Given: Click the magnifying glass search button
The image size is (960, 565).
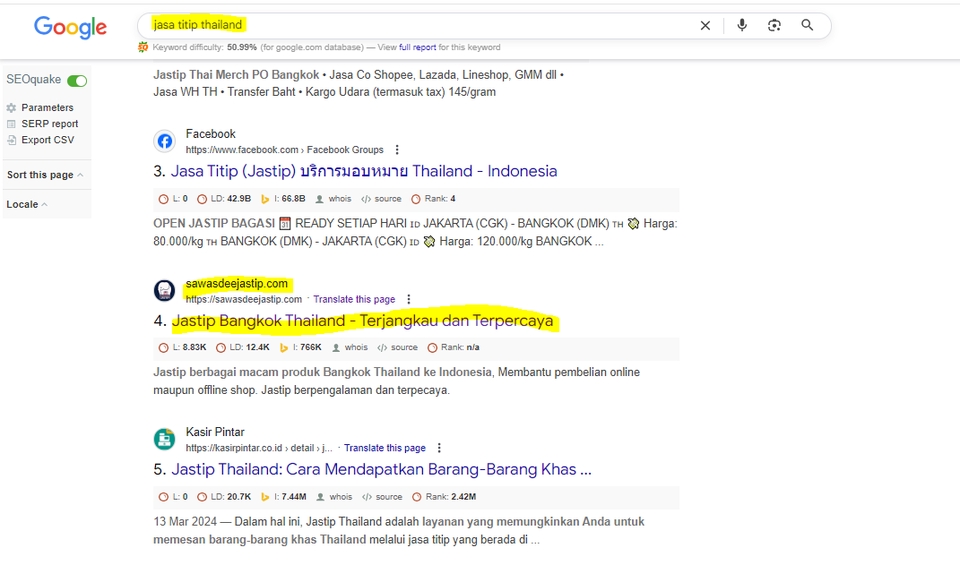Looking at the screenshot, I should [x=808, y=25].
